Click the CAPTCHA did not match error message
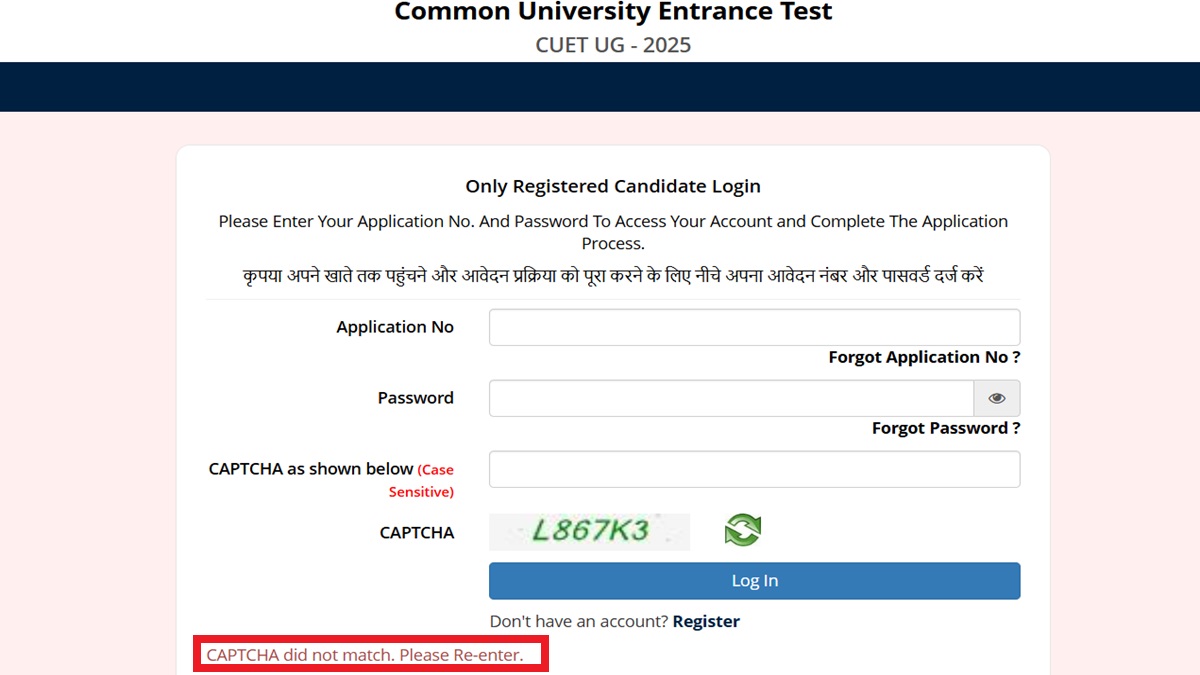Image resolution: width=1200 pixels, height=675 pixels. 365,656
